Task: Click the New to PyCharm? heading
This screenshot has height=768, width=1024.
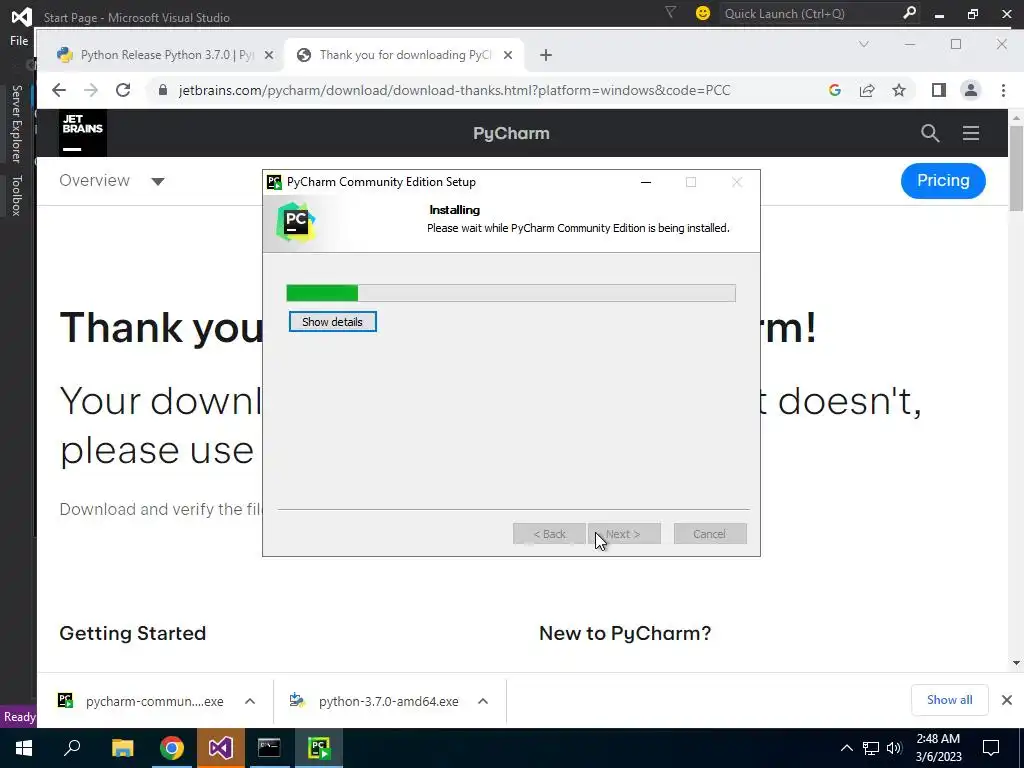Action: coord(625,633)
